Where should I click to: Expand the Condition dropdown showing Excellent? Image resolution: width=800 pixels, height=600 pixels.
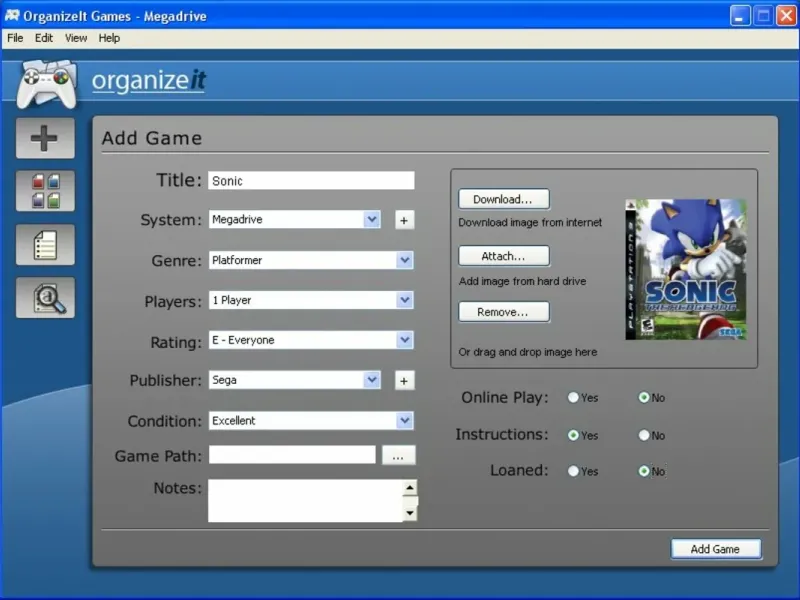pos(311,421)
